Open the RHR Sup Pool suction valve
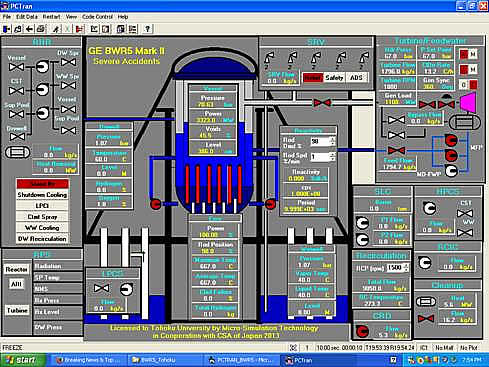This screenshot has width=489, height=367. 16,114
